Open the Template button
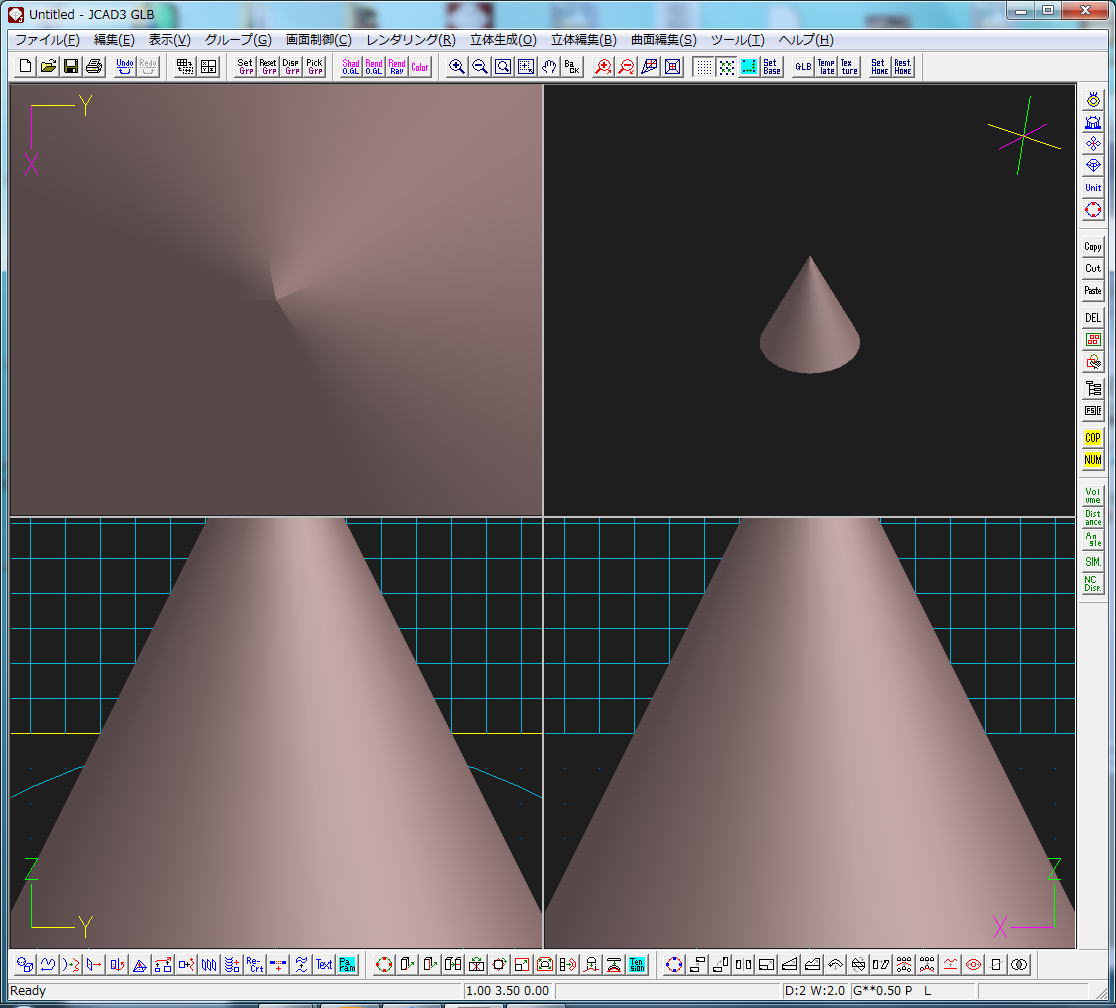 [826, 67]
